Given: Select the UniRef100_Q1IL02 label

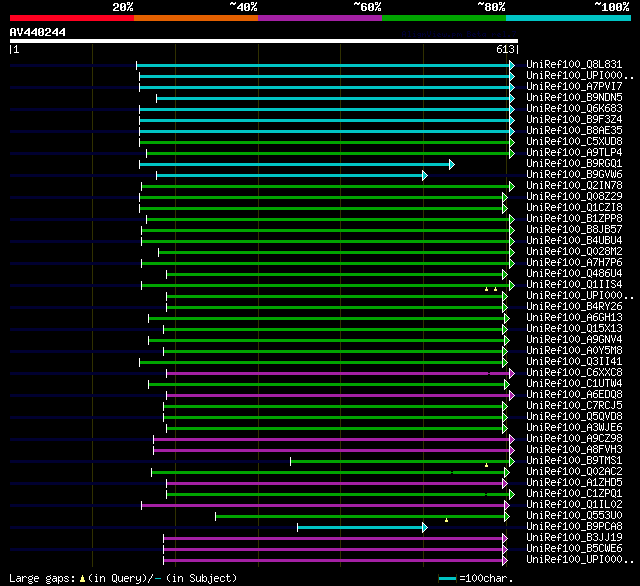Looking at the screenshot, I should (574, 505).
